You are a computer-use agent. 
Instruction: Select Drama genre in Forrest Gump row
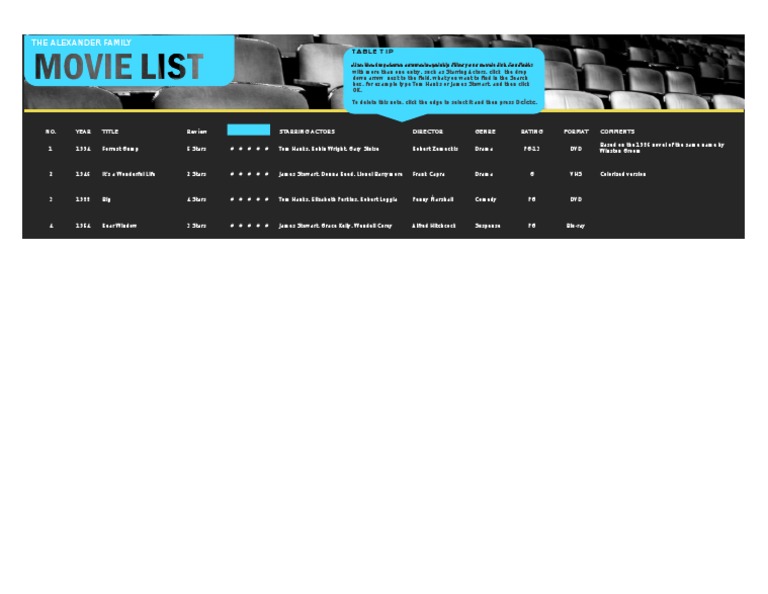pos(484,149)
